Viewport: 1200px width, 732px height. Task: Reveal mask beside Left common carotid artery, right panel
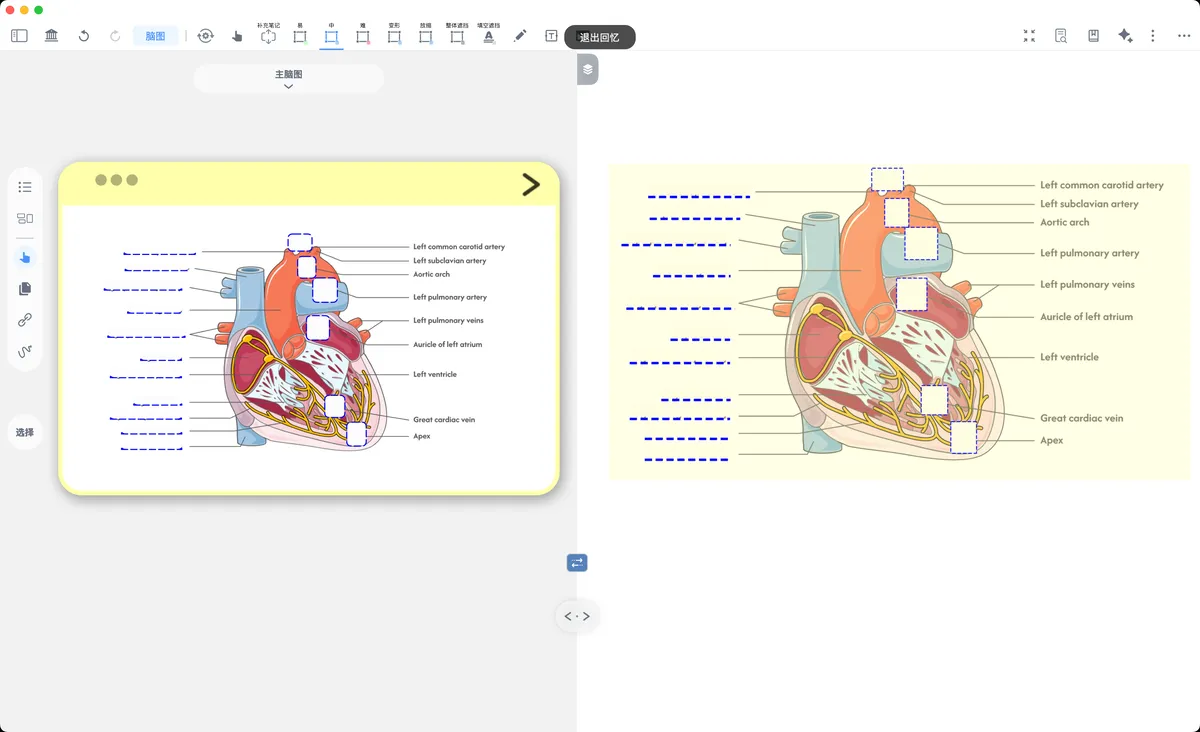click(x=887, y=180)
